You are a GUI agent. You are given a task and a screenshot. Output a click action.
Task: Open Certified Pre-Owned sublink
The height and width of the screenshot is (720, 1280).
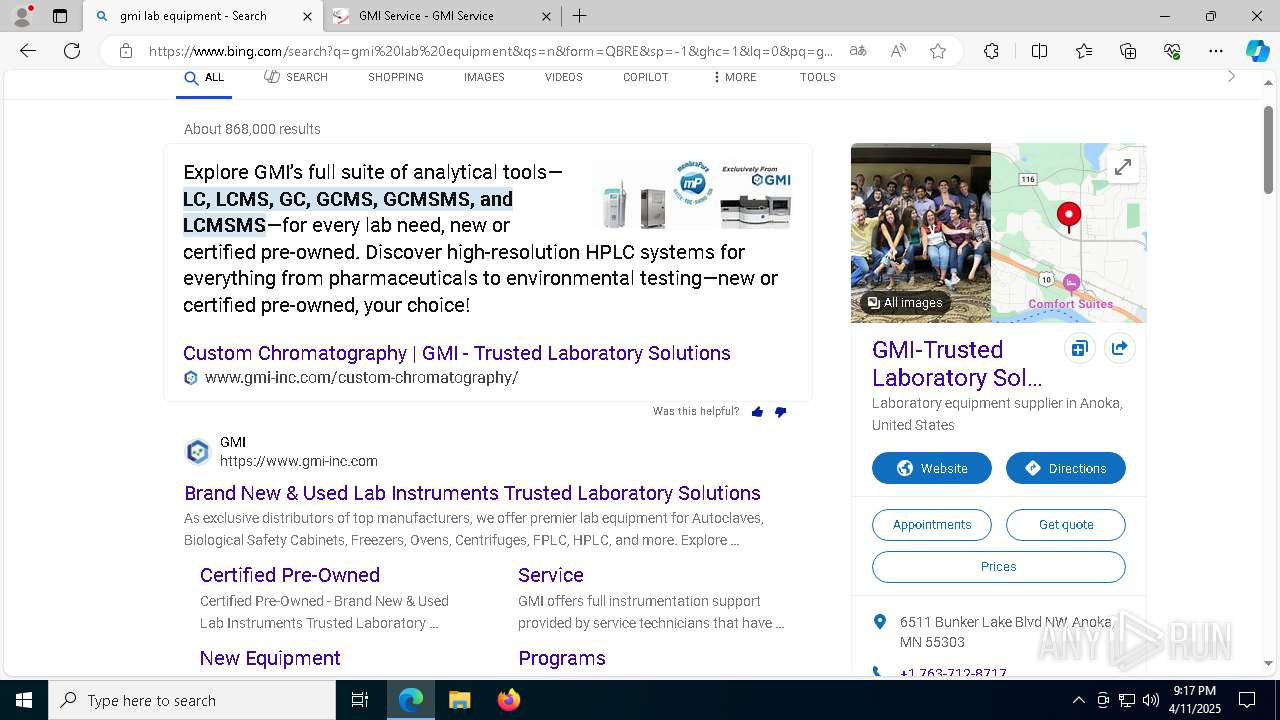coord(290,575)
